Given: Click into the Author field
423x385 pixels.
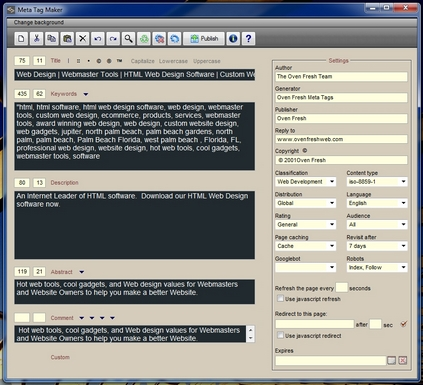Looking at the screenshot, I should [341, 76].
